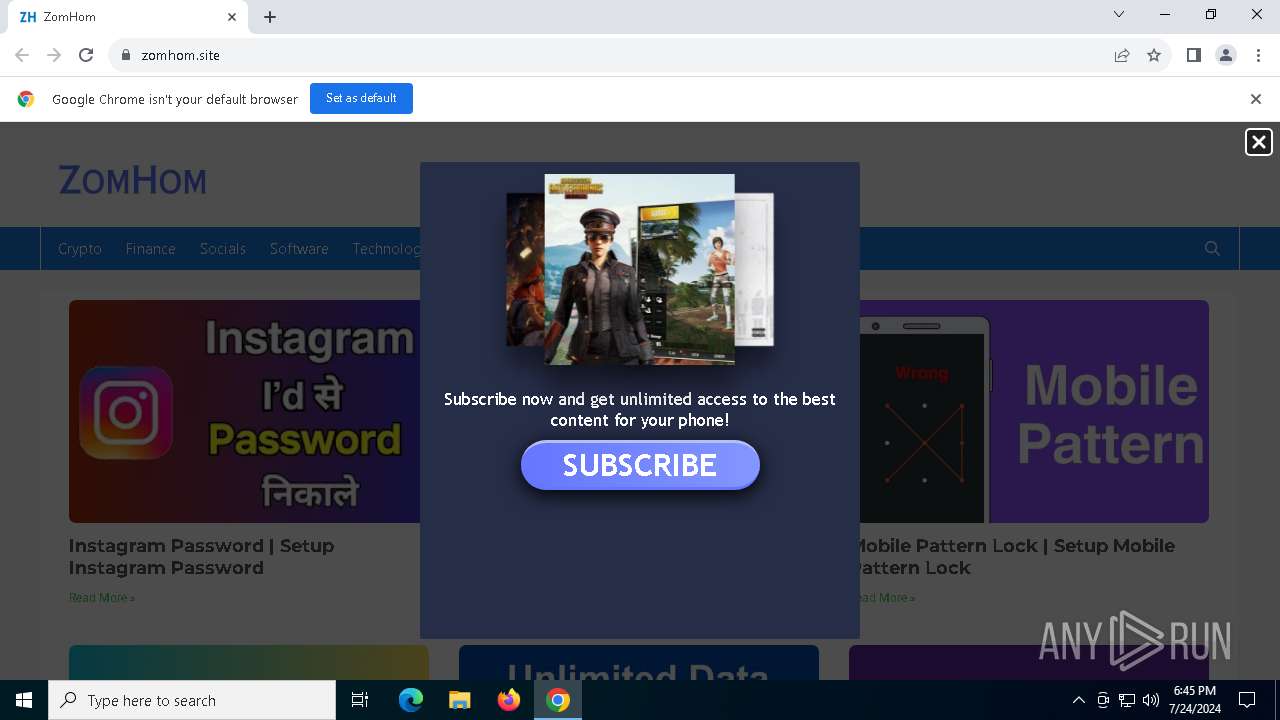Read more on Mobile Pattern Lock article

888,598
